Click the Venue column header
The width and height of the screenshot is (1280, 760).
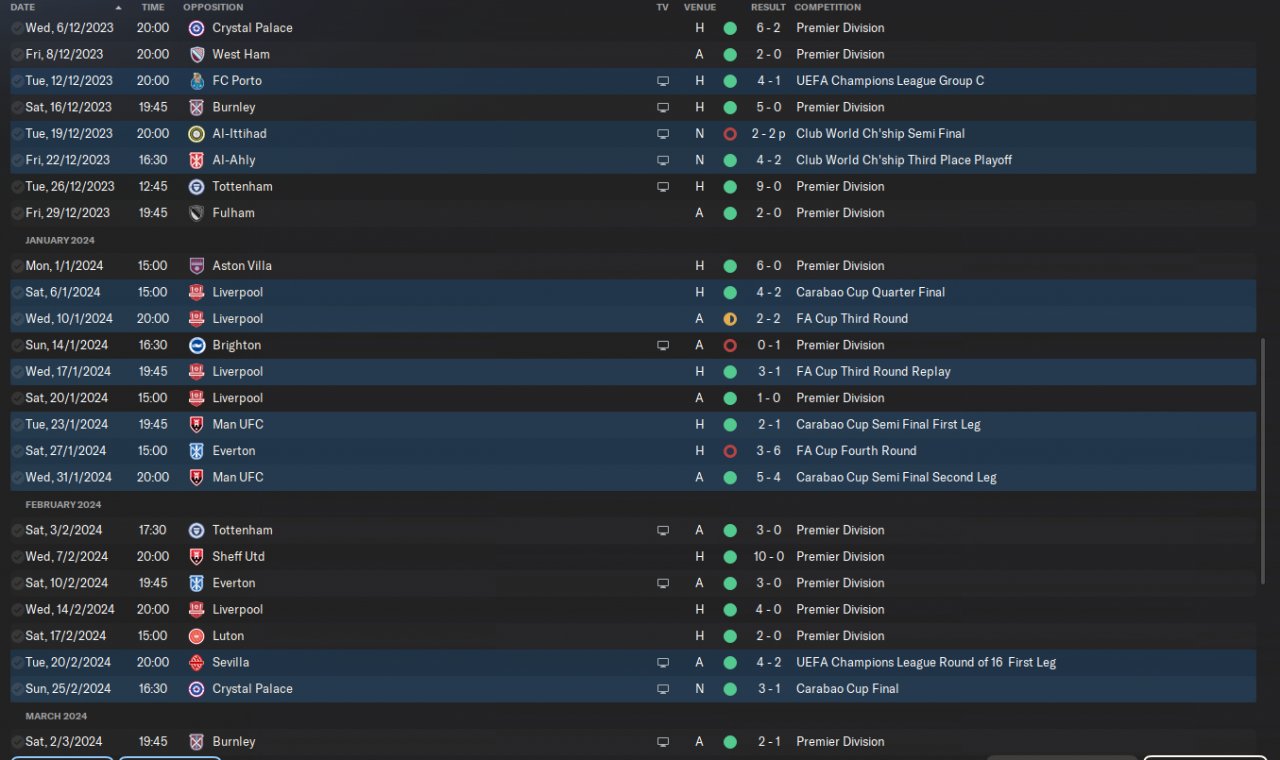pyautogui.click(x=699, y=7)
